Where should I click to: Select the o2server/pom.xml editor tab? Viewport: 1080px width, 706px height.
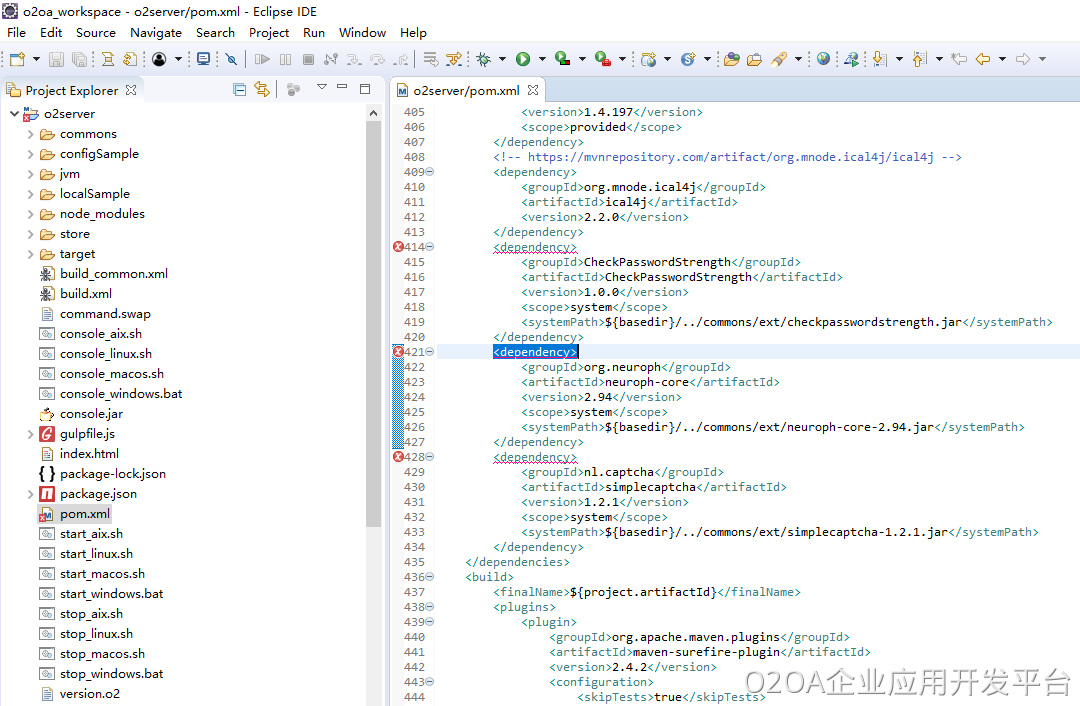pyautogui.click(x=465, y=90)
